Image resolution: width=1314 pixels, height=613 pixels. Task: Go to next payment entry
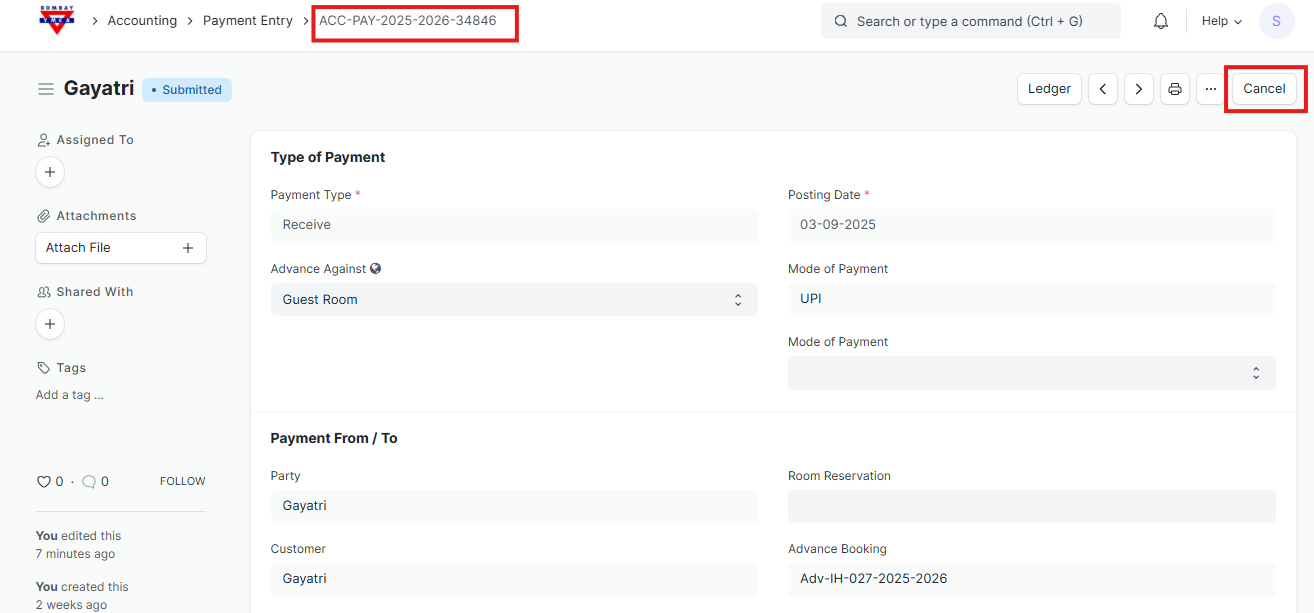coord(1139,89)
